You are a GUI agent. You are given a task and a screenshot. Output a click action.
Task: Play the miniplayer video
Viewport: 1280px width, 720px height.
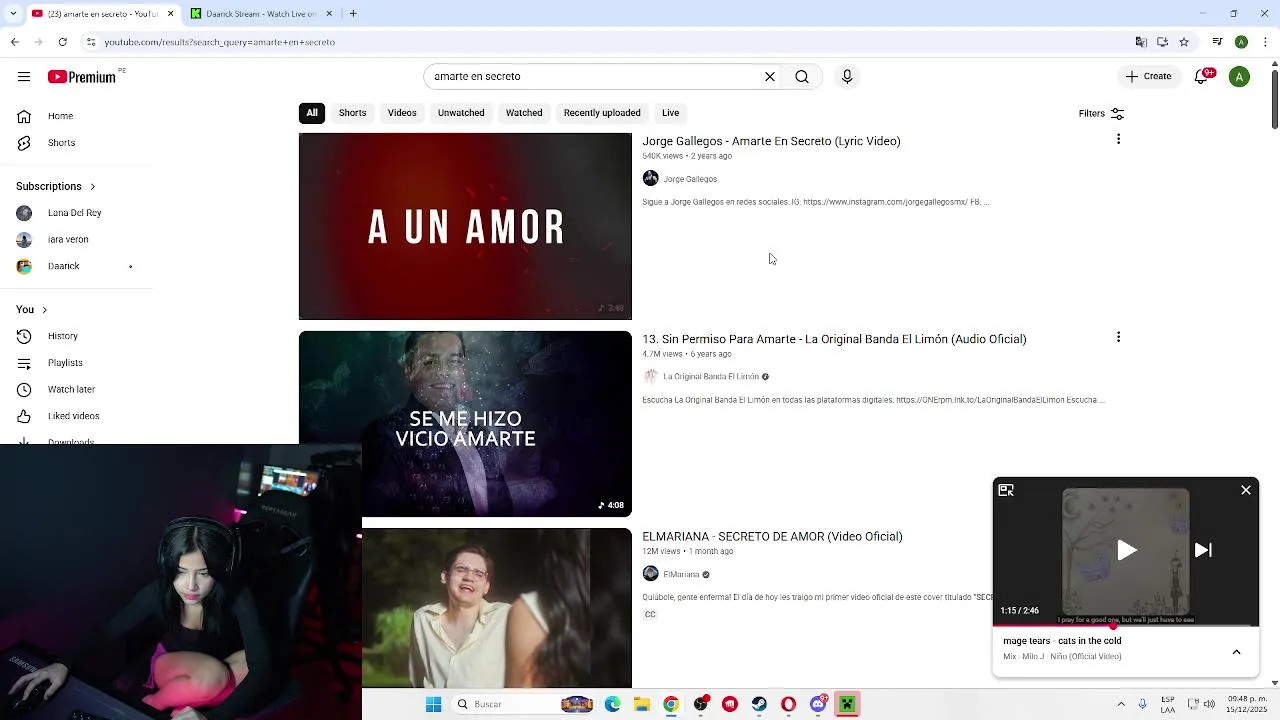point(1126,550)
